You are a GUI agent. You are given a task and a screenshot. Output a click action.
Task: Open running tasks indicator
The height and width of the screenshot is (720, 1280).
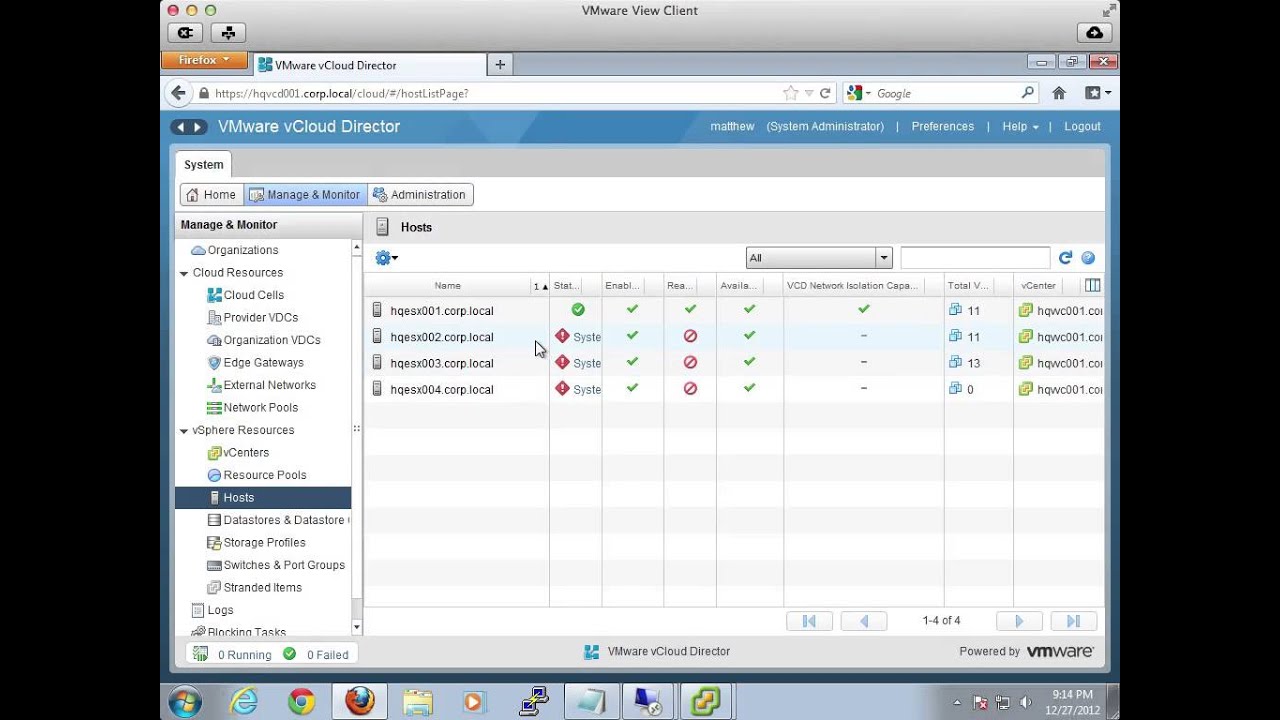tap(232, 655)
